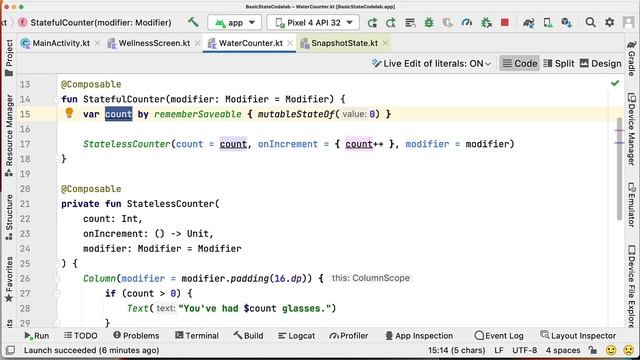Image resolution: width=640 pixels, height=360 pixels.
Task: Stop the running app with the red square
Action: click(505, 22)
